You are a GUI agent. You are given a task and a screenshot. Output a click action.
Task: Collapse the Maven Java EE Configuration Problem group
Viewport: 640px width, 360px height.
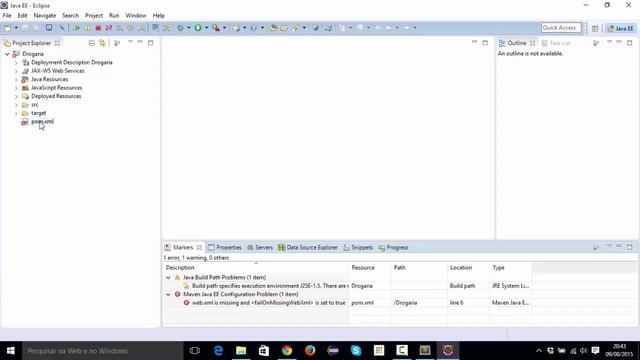click(x=168, y=294)
